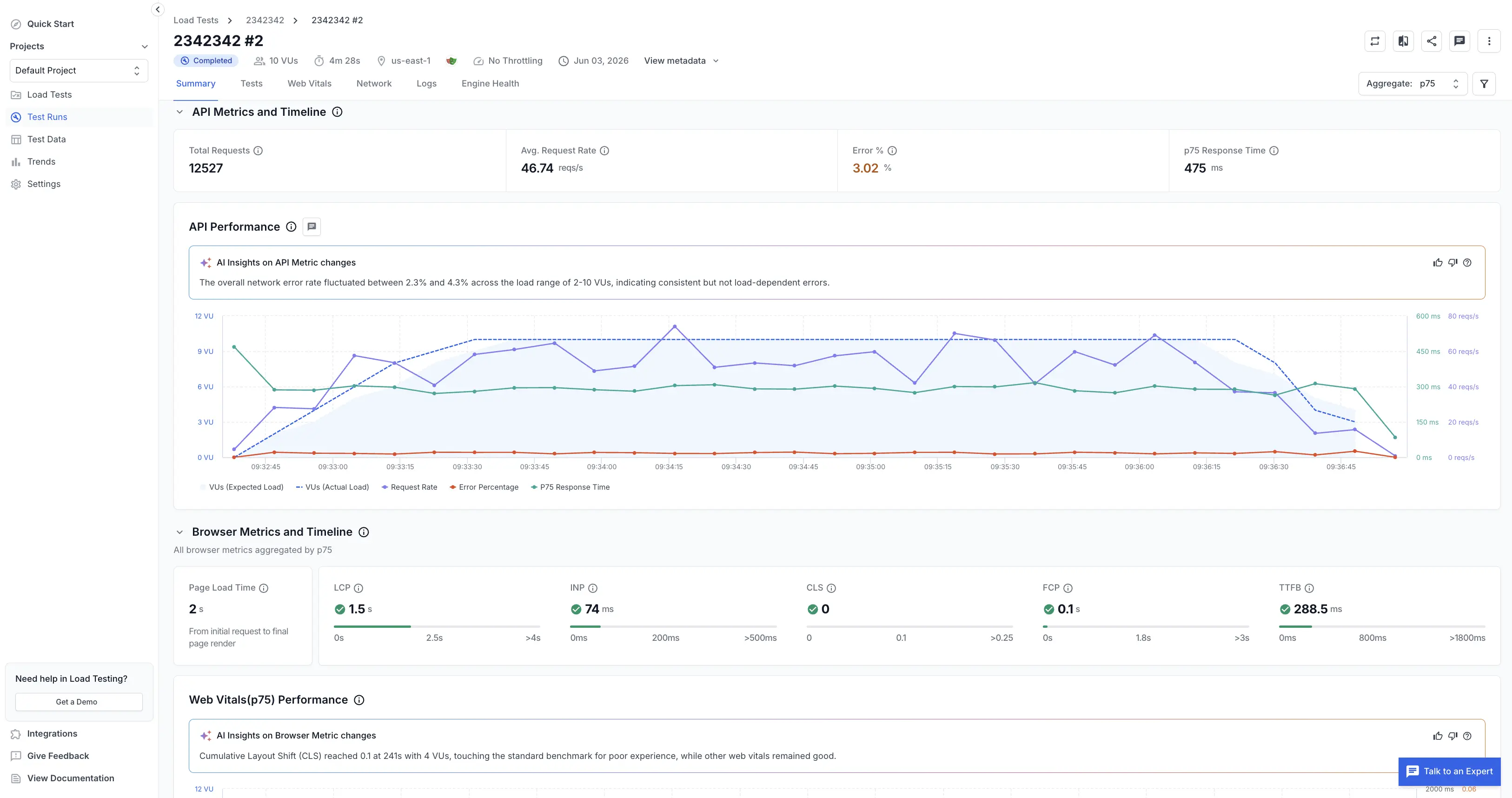Click info icon beside API Performance heading
The width and height of the screenshot is (1512, 798).
291,227
